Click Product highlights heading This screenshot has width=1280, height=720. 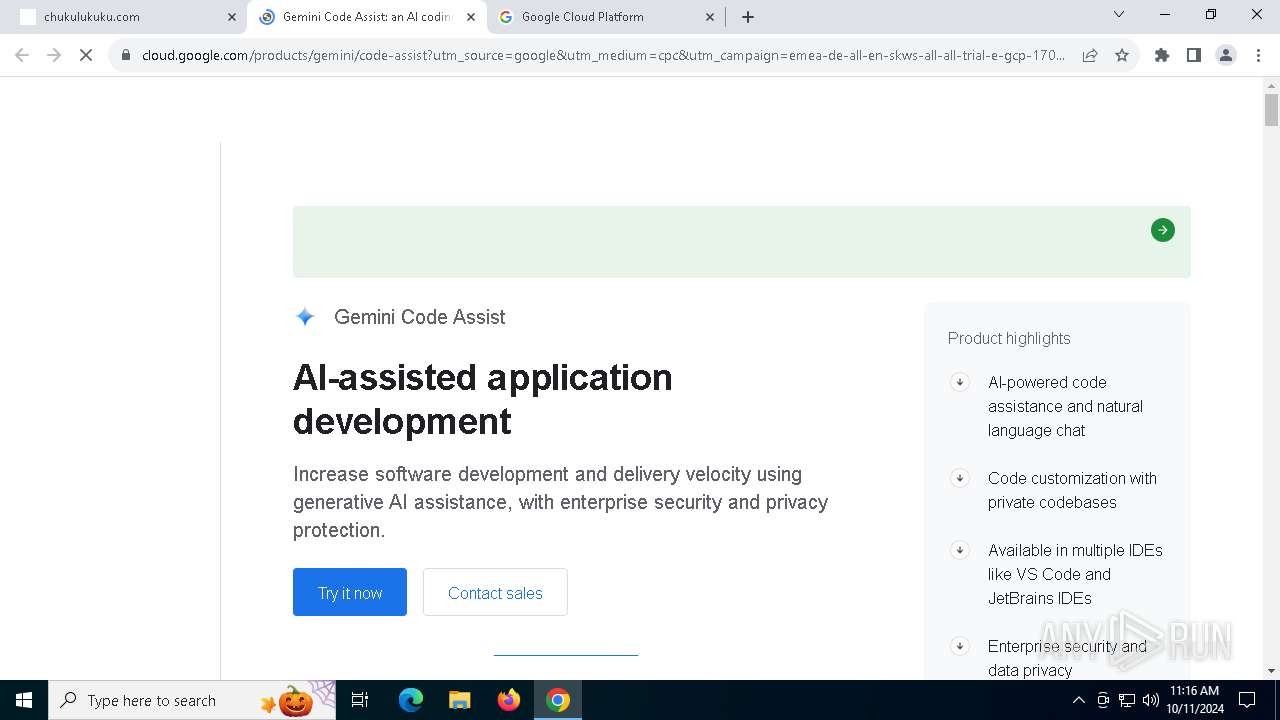(1009, 338)
